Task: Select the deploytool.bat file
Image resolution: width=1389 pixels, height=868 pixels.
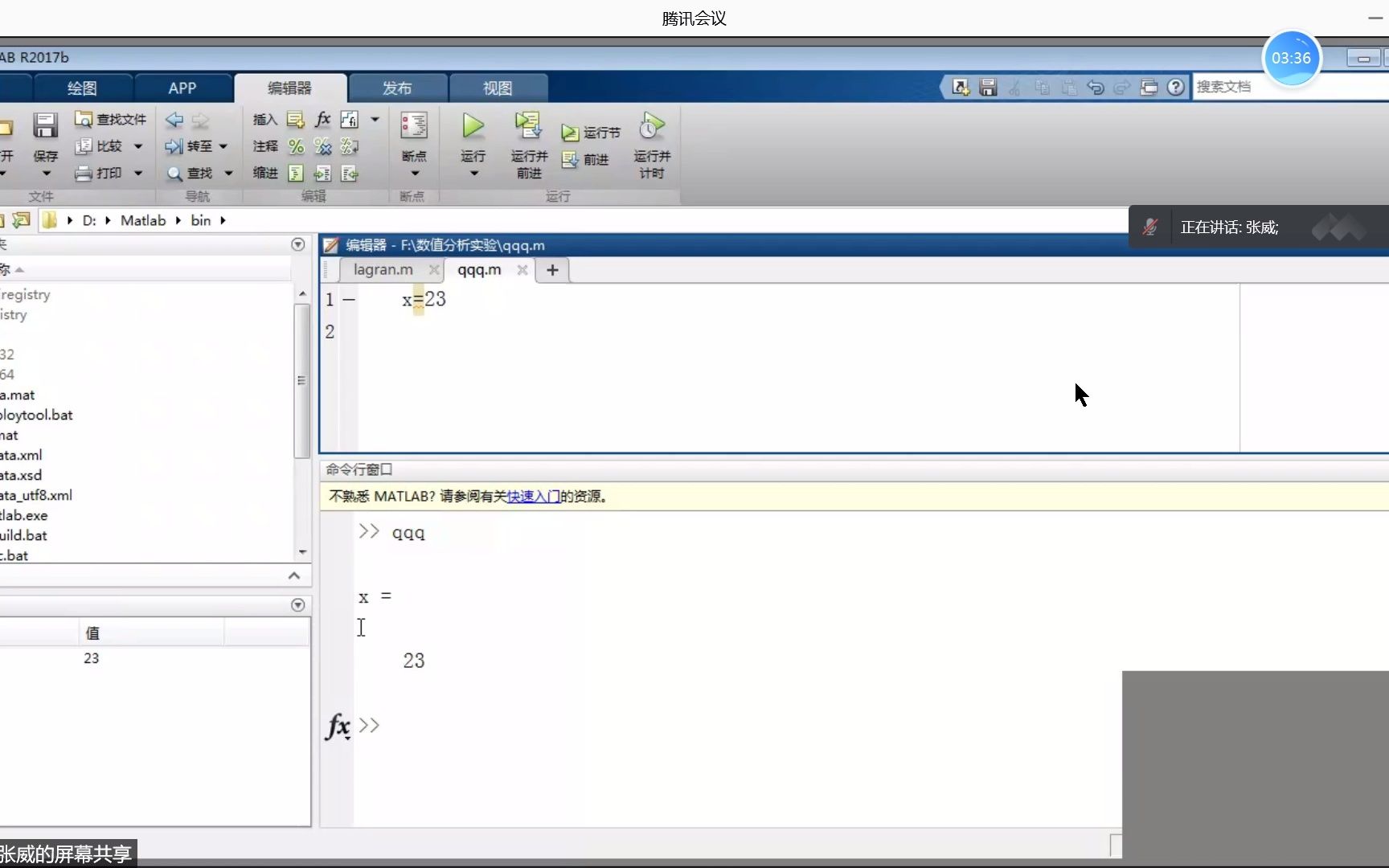Action: pos(35,415)
